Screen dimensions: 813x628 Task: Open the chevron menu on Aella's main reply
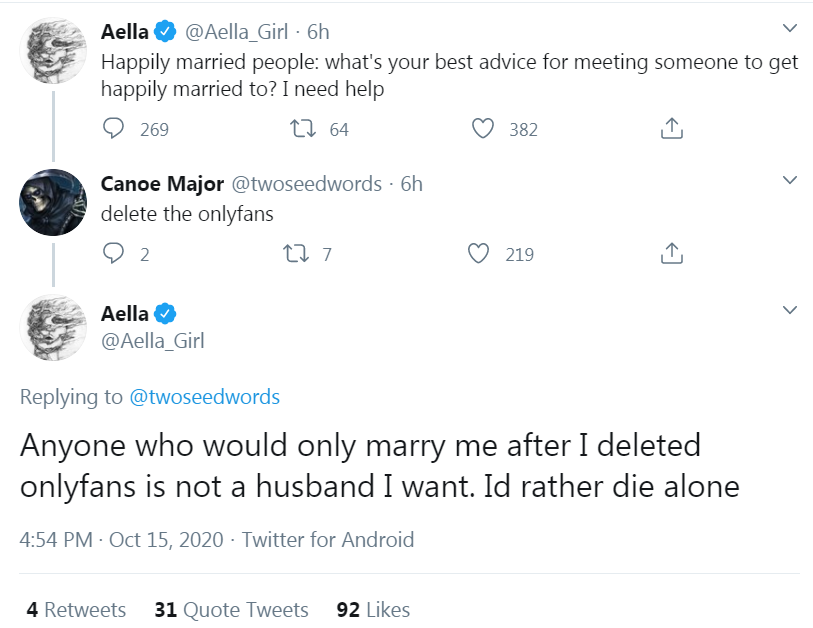789,310
